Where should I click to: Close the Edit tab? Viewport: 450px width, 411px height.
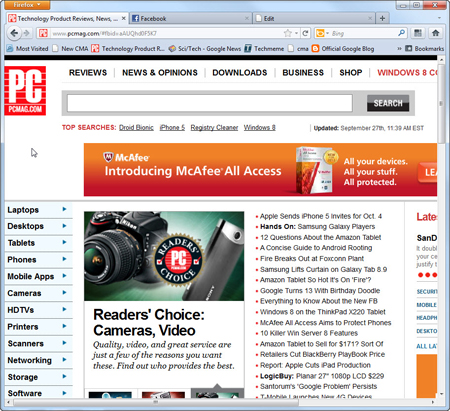click(370, 18)
